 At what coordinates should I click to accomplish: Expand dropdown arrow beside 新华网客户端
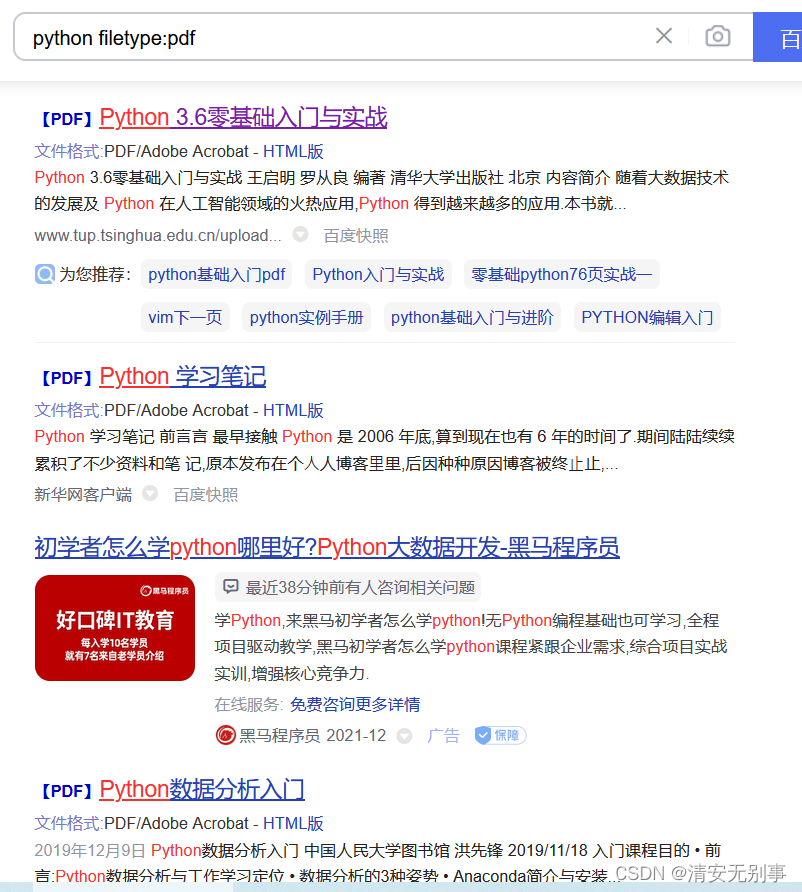150,493
